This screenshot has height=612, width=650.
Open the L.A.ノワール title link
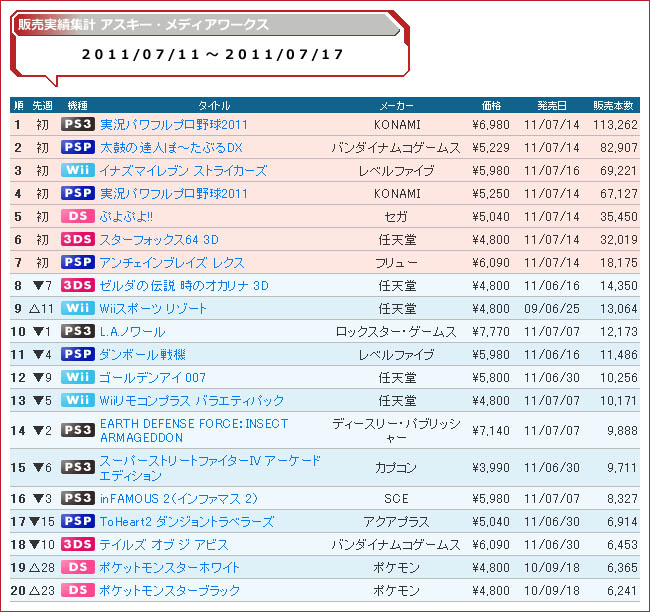[133, 332]
